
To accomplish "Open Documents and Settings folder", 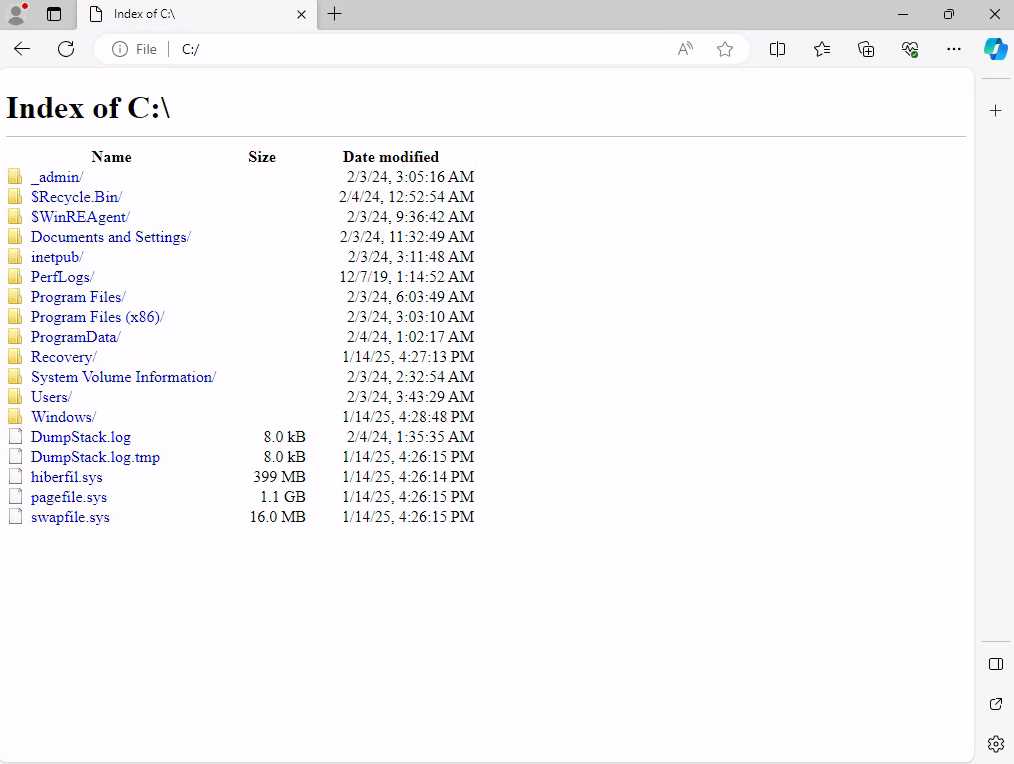I will (x=111, y=237).
